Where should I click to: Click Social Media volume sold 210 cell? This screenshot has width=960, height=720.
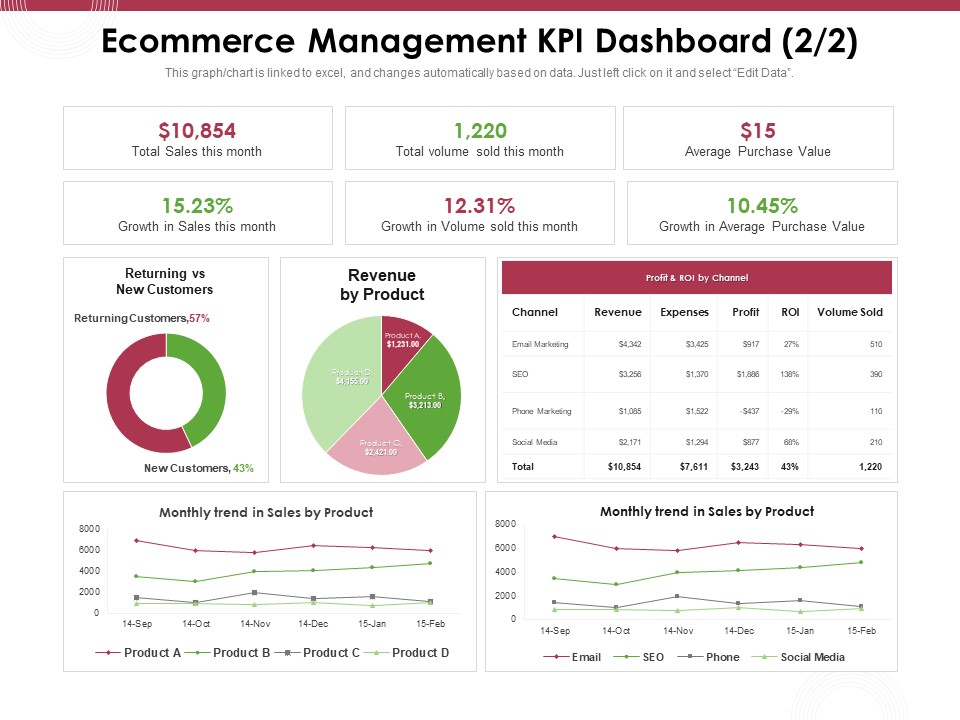click(876, 442)
